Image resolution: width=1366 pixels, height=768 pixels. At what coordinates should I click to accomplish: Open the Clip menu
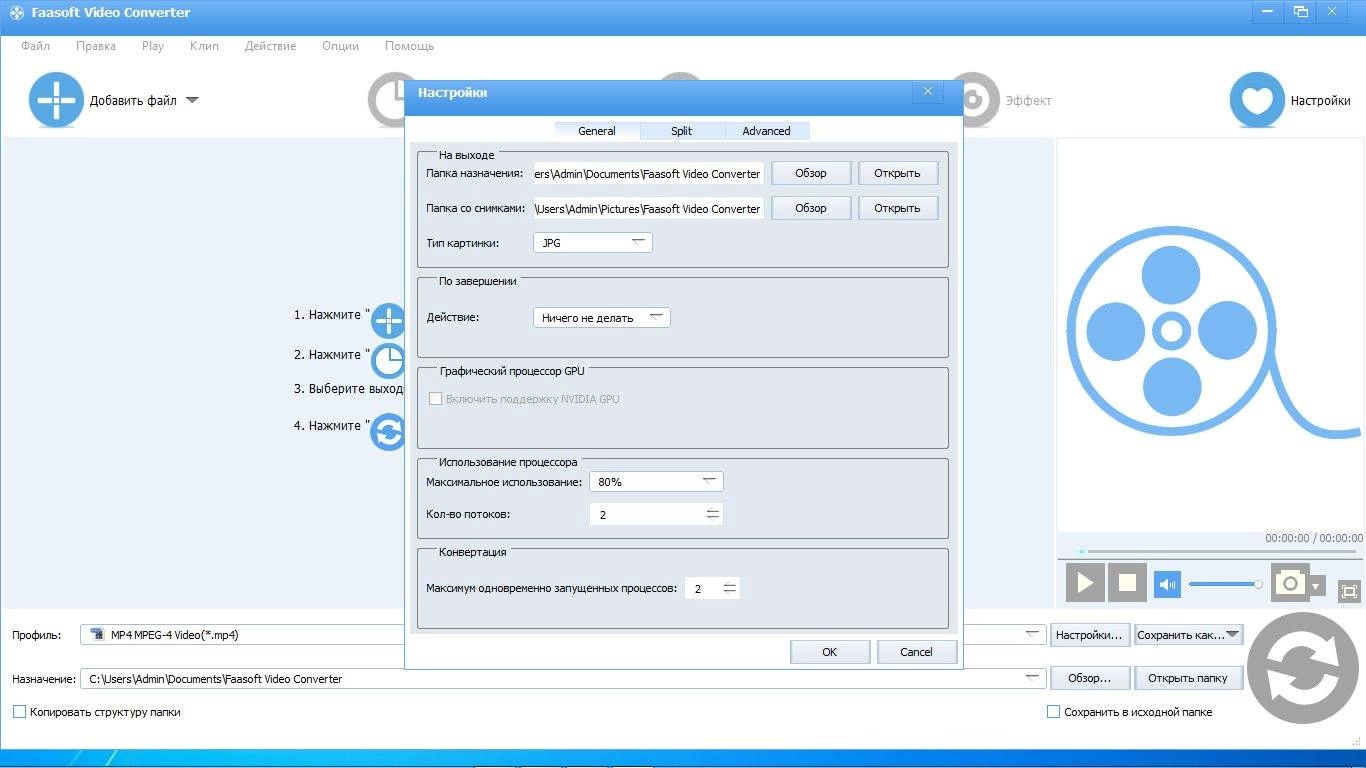pyautogui.click(x=204, y=46)
